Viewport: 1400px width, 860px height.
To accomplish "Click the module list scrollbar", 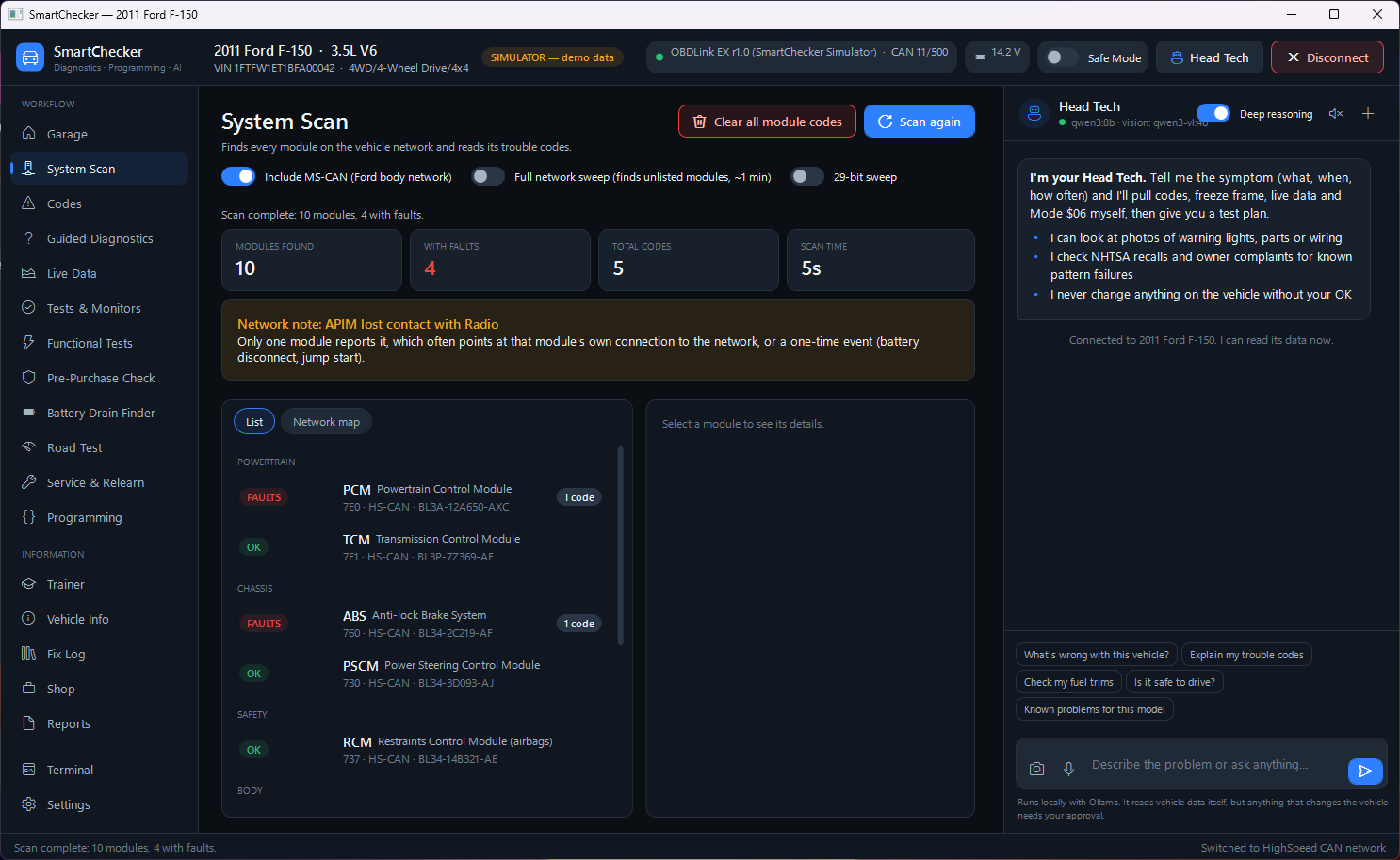I will 620,546.
